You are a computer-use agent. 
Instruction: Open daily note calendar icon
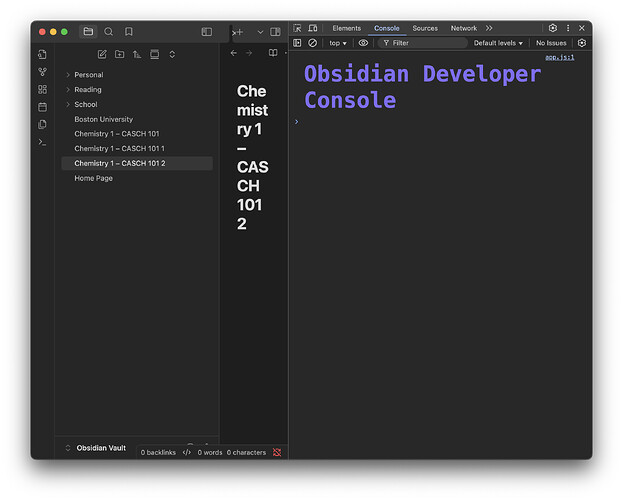point(42,107)
